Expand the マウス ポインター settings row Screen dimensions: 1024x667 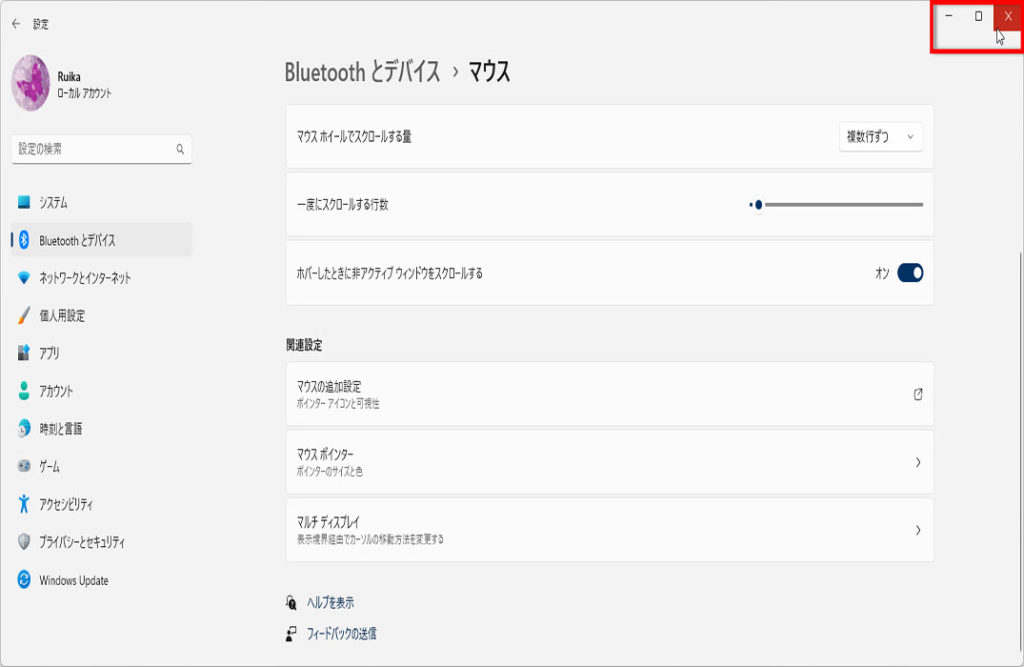(x=609, y=462)
